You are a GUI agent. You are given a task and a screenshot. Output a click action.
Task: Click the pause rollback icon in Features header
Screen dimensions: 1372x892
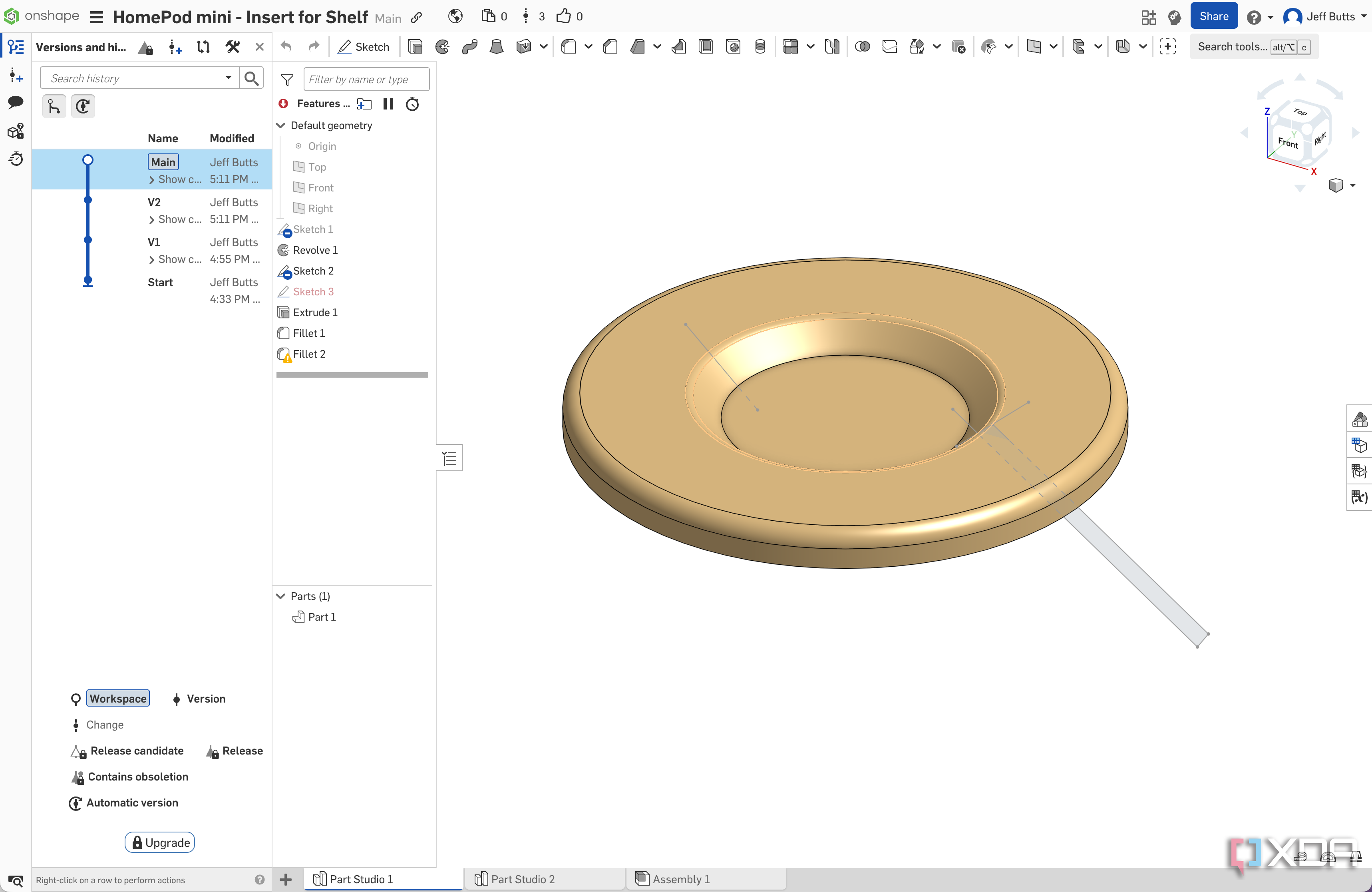[x=388, y=104]
